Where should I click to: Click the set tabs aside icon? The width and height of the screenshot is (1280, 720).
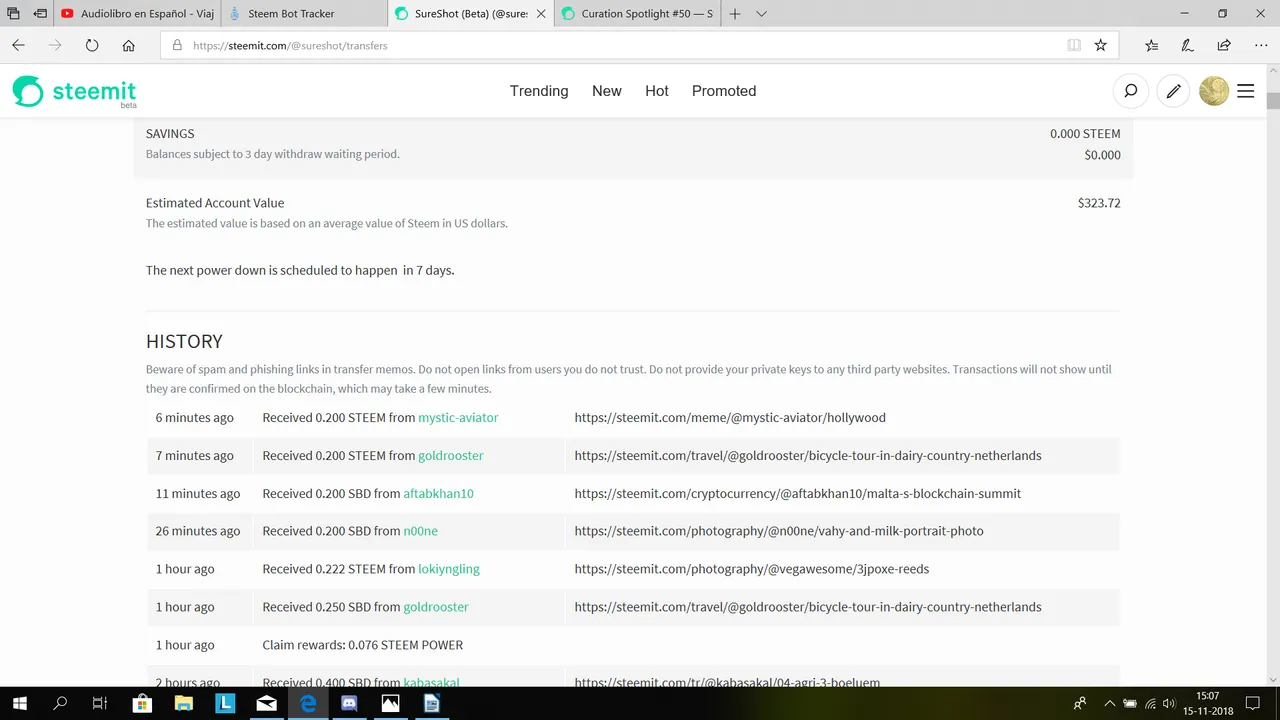point(40,14)
